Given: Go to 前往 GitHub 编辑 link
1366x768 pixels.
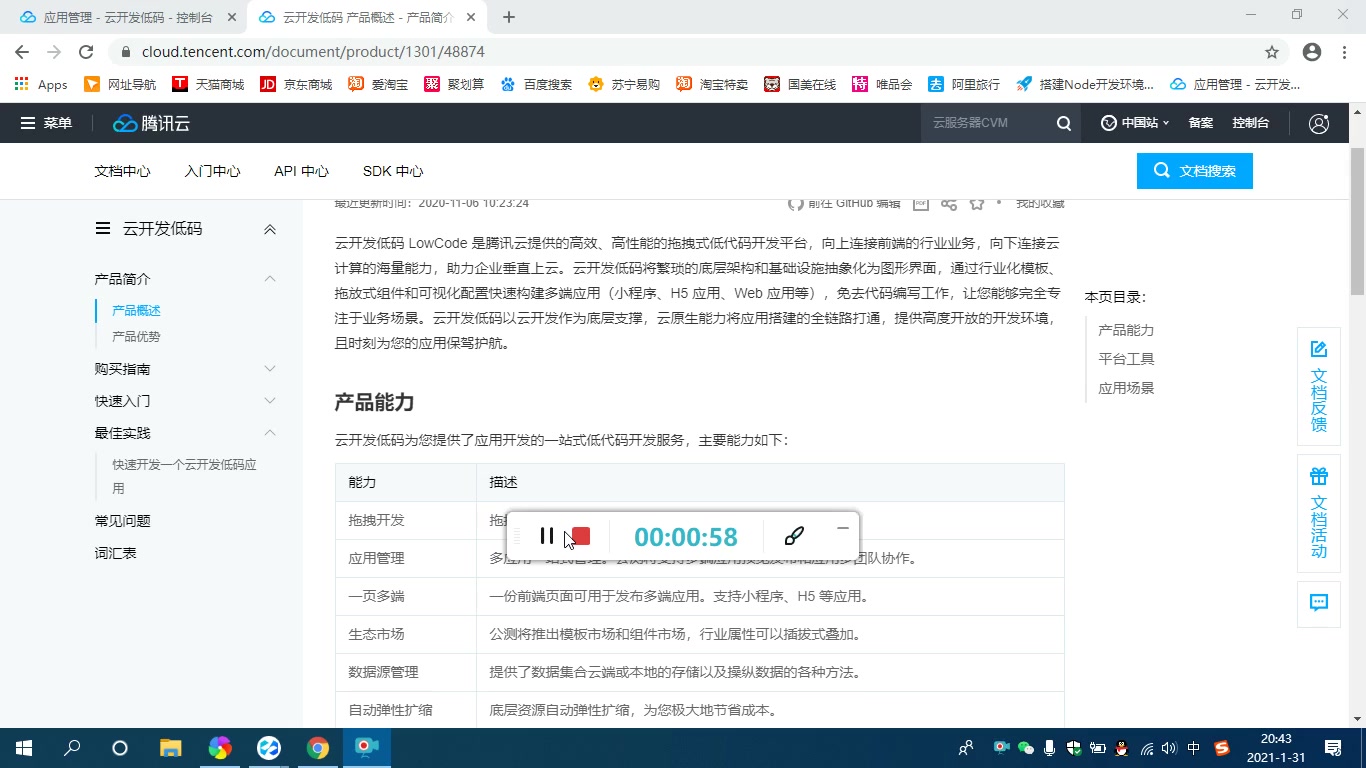Looking at the screenshot, I should tap(844, 203).
